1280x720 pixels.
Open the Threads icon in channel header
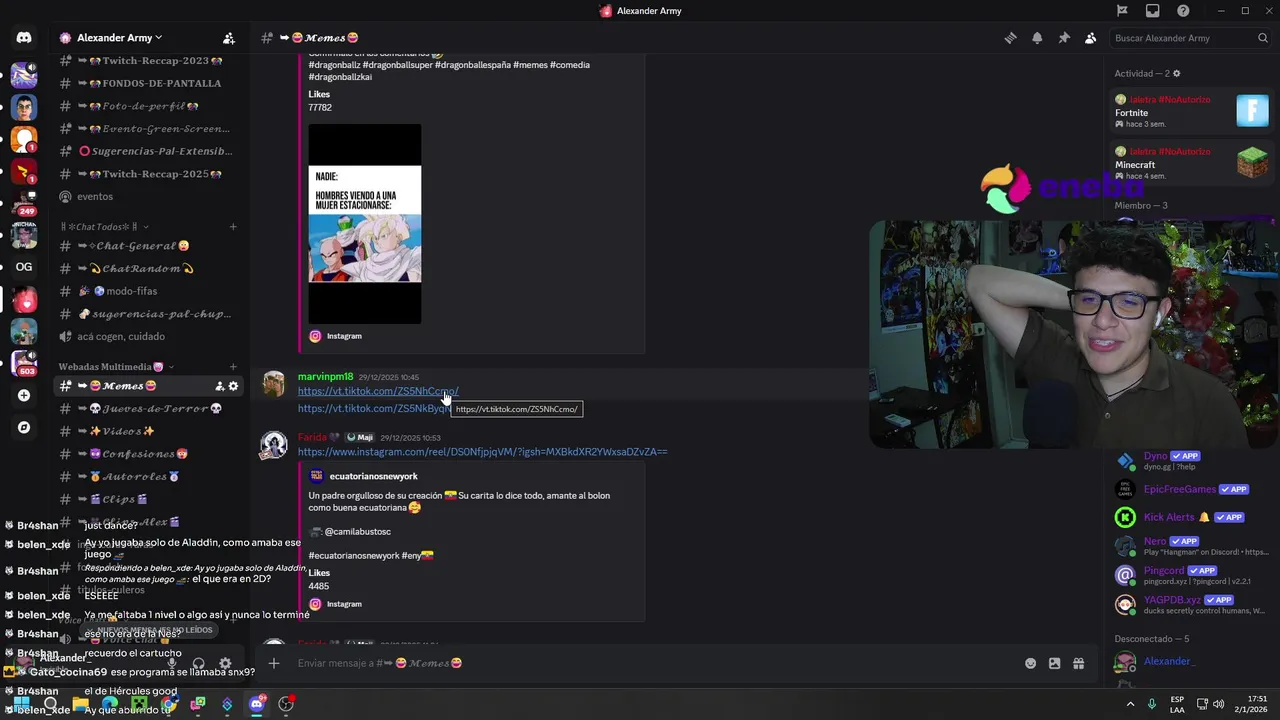click(1011, 38)
